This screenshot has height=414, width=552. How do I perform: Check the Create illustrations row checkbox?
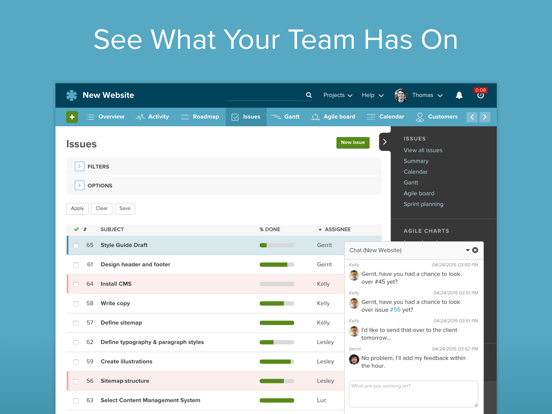[76, 362]
